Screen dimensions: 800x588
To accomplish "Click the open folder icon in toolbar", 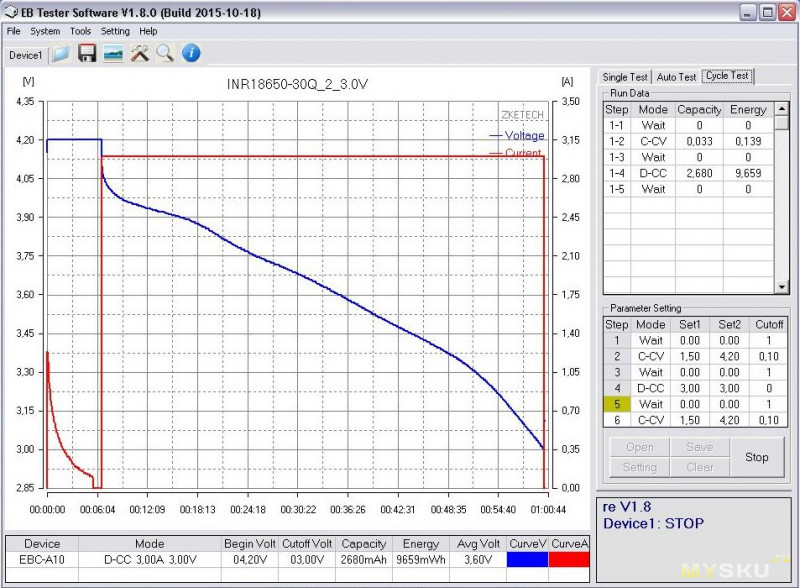I will (62, 54).
